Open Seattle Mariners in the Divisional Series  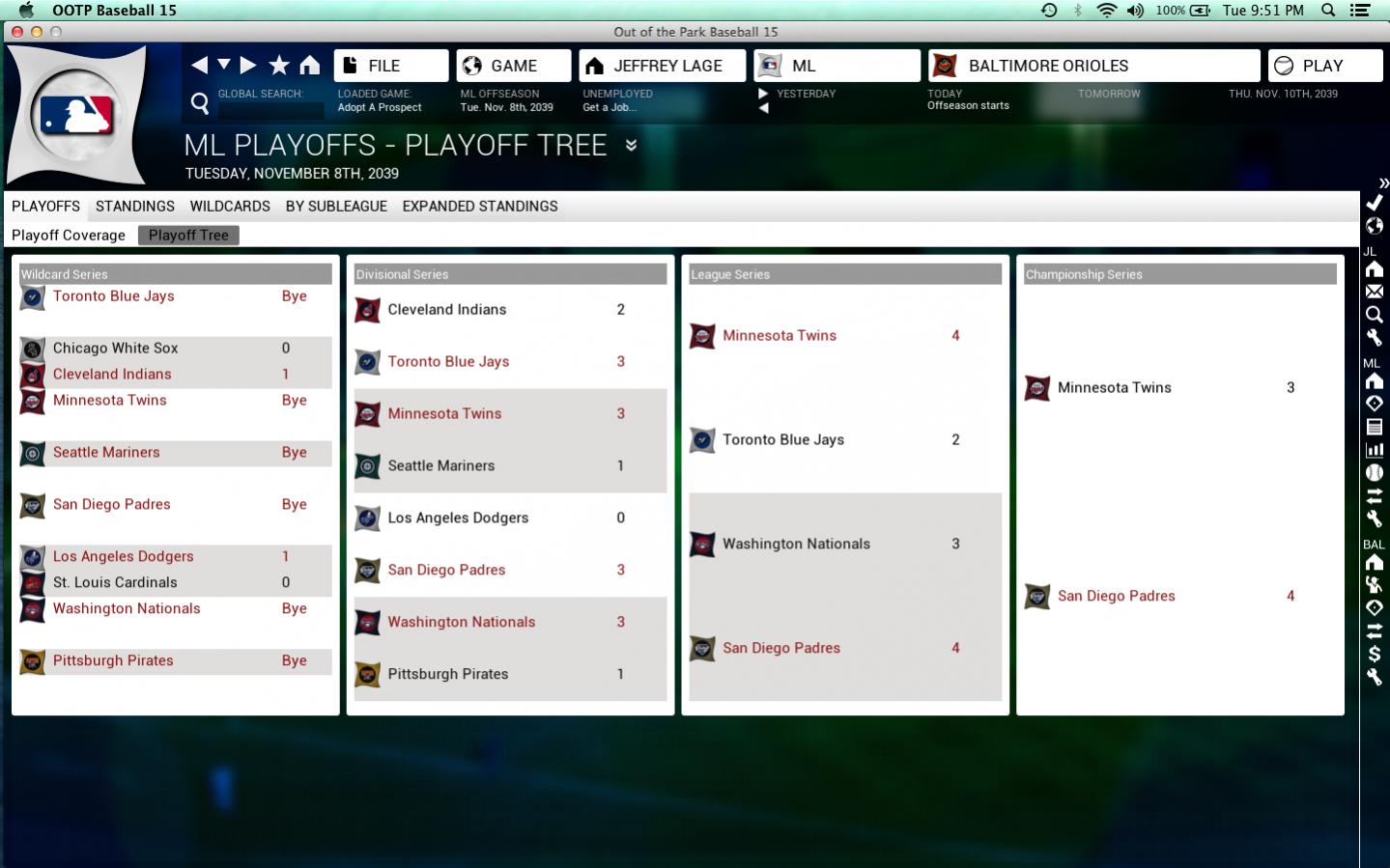tap(441, 465)
